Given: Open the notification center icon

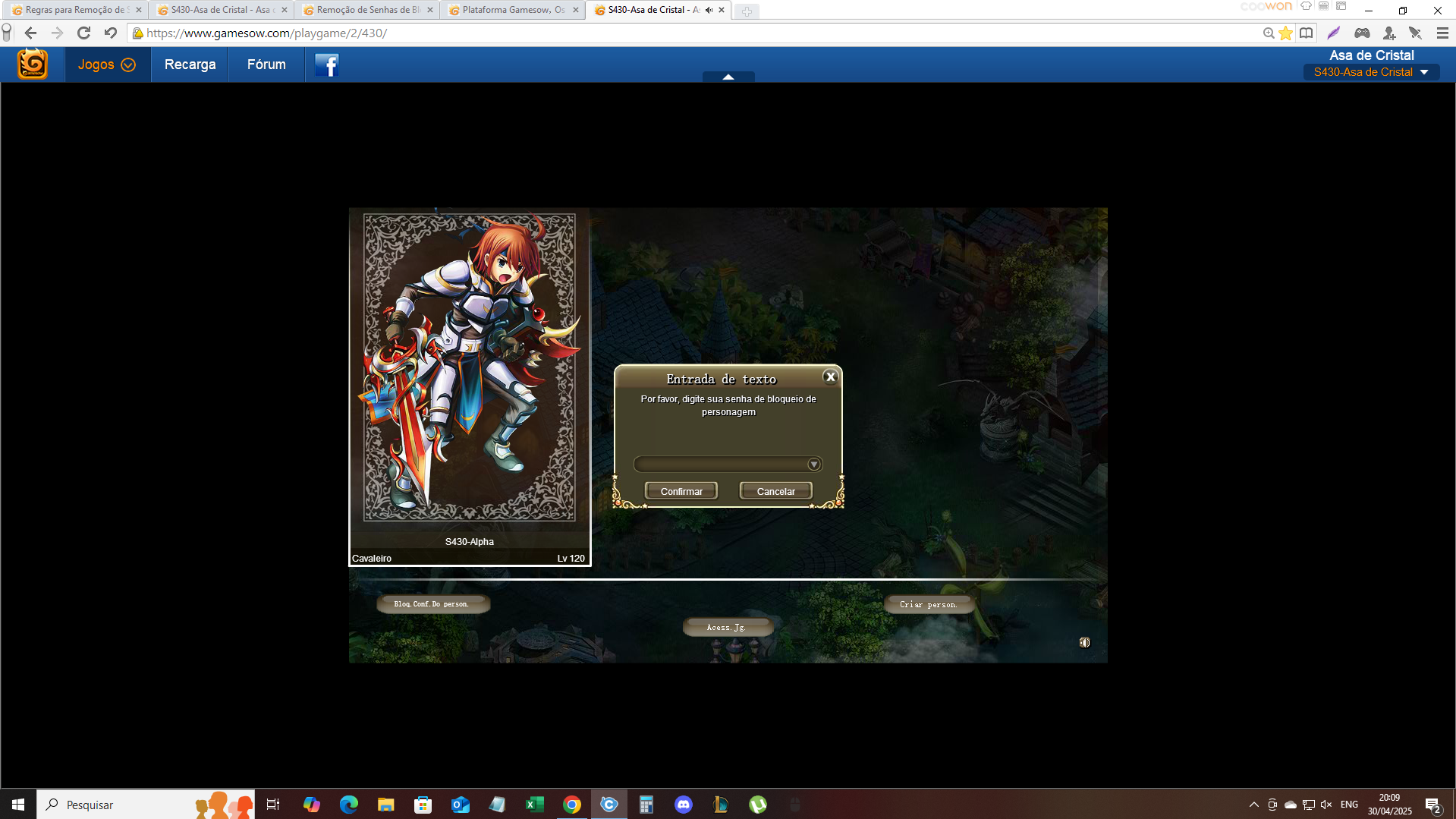Looking at the screenshot, I should 1432,805.
